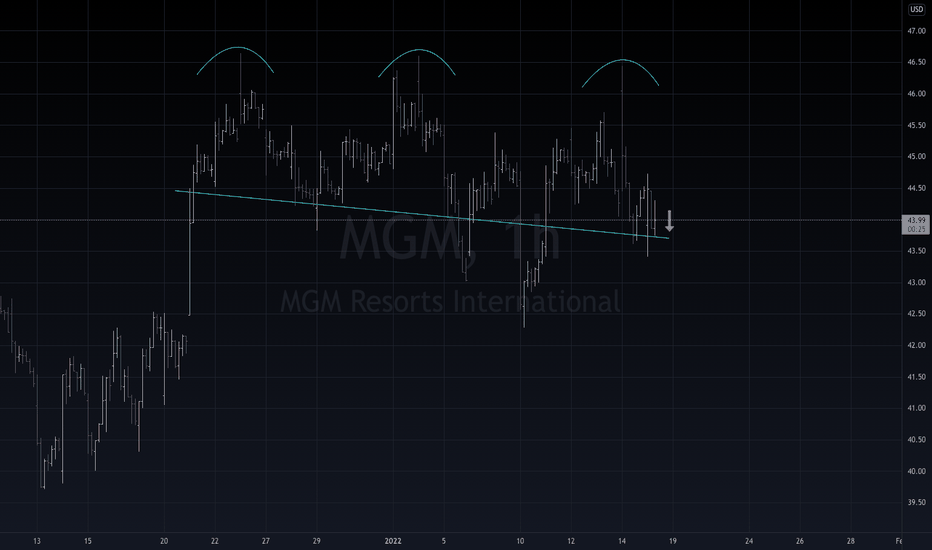Click the 46.50 price axis label
The image size is (932, 550).
[x=916, y=62]
